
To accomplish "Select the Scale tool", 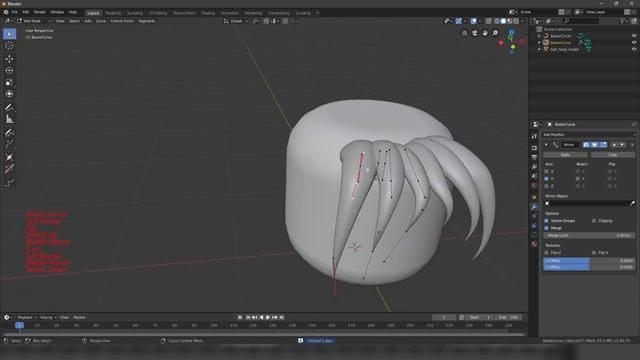I will tap(9, 82).
